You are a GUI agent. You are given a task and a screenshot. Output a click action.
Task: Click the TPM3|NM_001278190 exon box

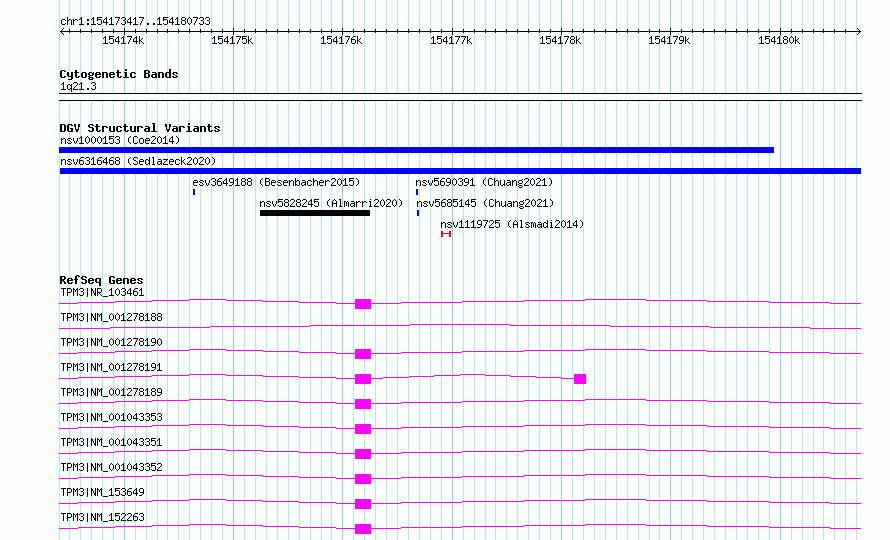click(363, 354)
